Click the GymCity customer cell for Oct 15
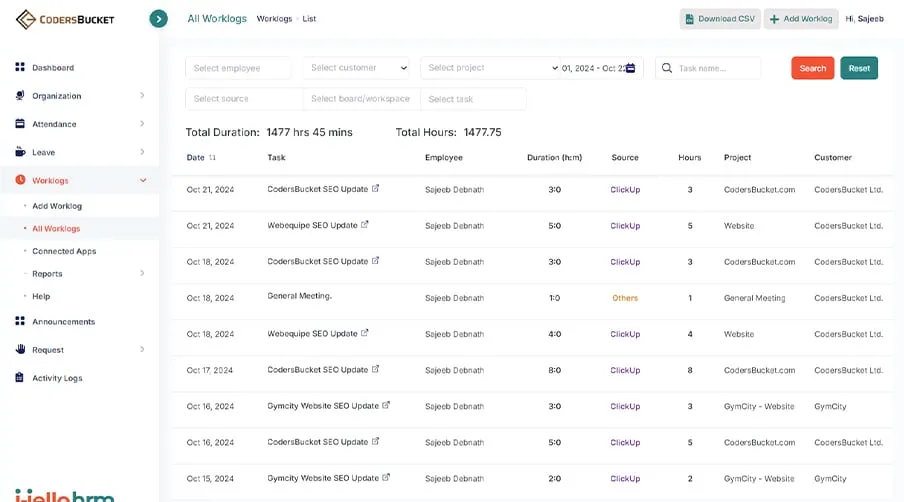This screenshot has width=904, height=502. pos(830,478)
